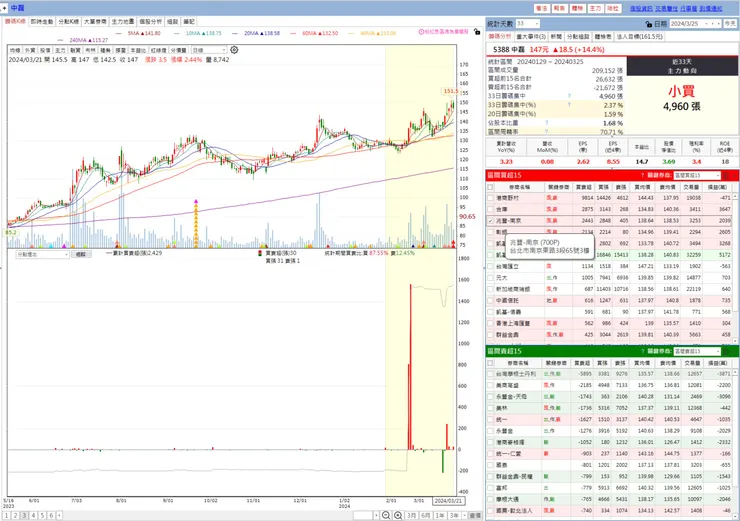Check the 台灣摩根士丹利 row checkbox

click(x=490, y=374)
